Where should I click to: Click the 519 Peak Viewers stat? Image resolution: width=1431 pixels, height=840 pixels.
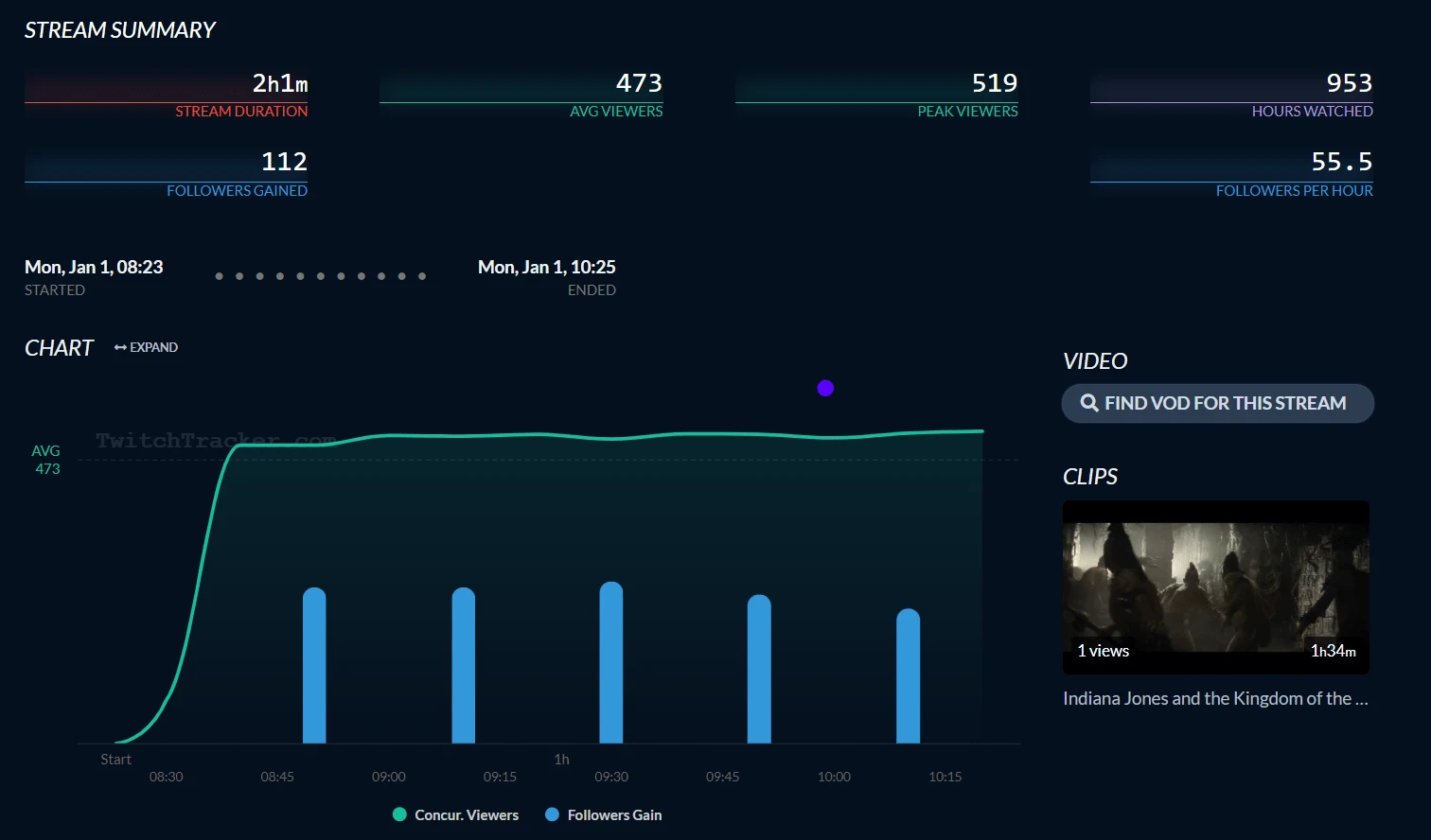click(x=876, y=96)
